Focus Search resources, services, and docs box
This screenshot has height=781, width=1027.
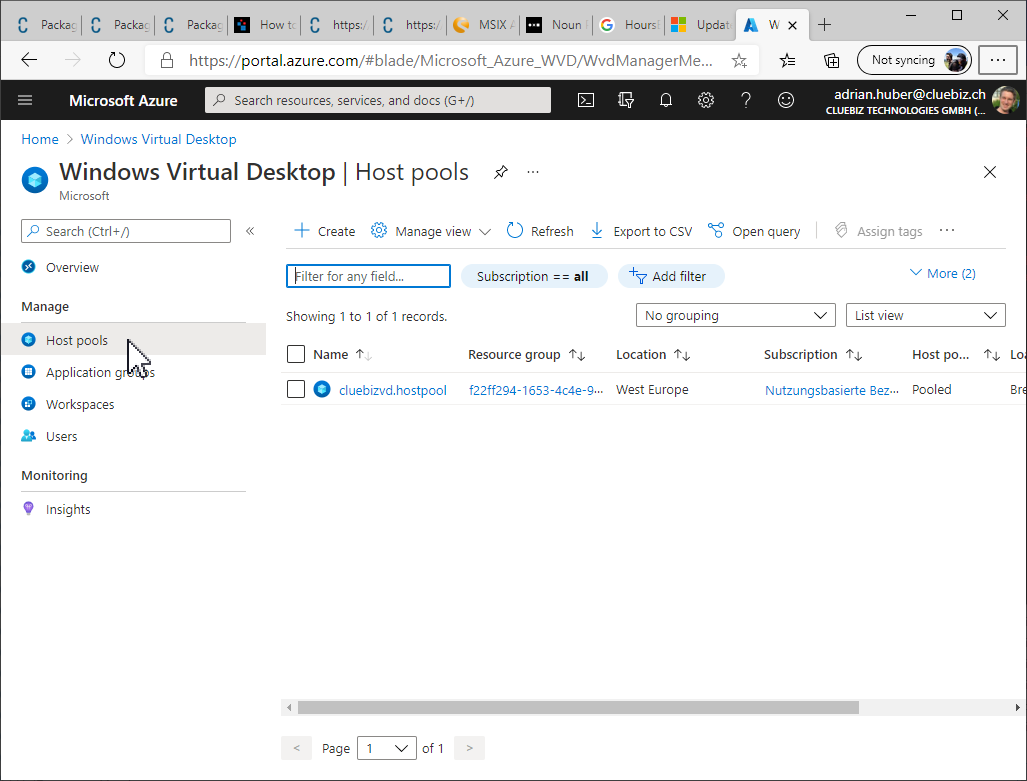[378, 100]
